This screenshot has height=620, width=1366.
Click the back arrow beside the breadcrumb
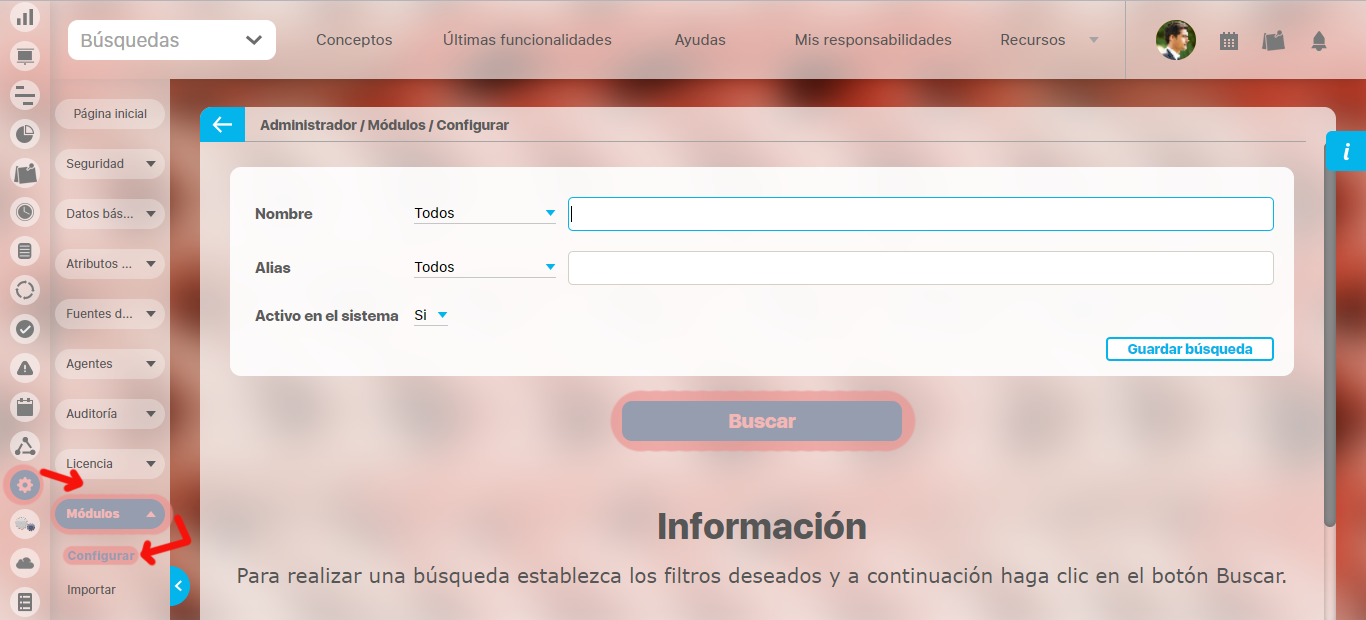222,125
